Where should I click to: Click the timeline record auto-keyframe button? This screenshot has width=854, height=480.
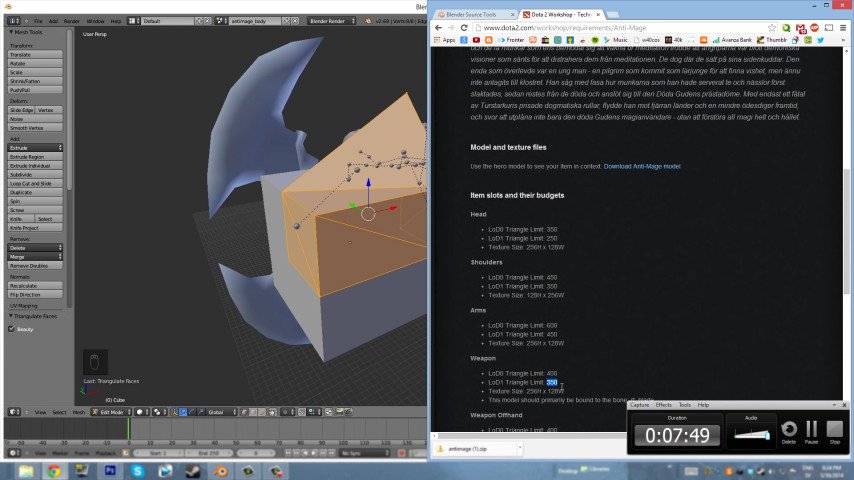(x=402, y=453)
